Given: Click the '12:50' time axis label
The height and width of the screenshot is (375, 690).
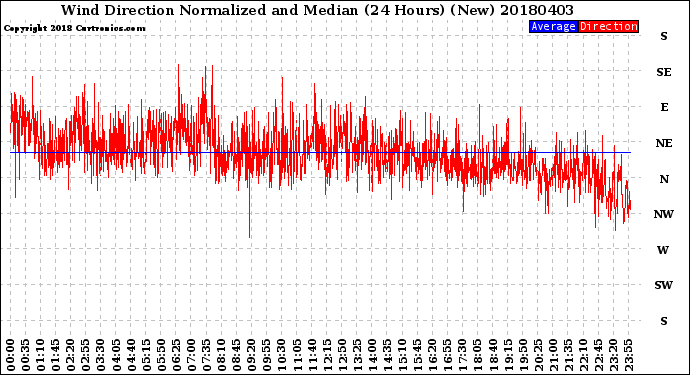Looking at the screenshot, I should click(342, 355).
